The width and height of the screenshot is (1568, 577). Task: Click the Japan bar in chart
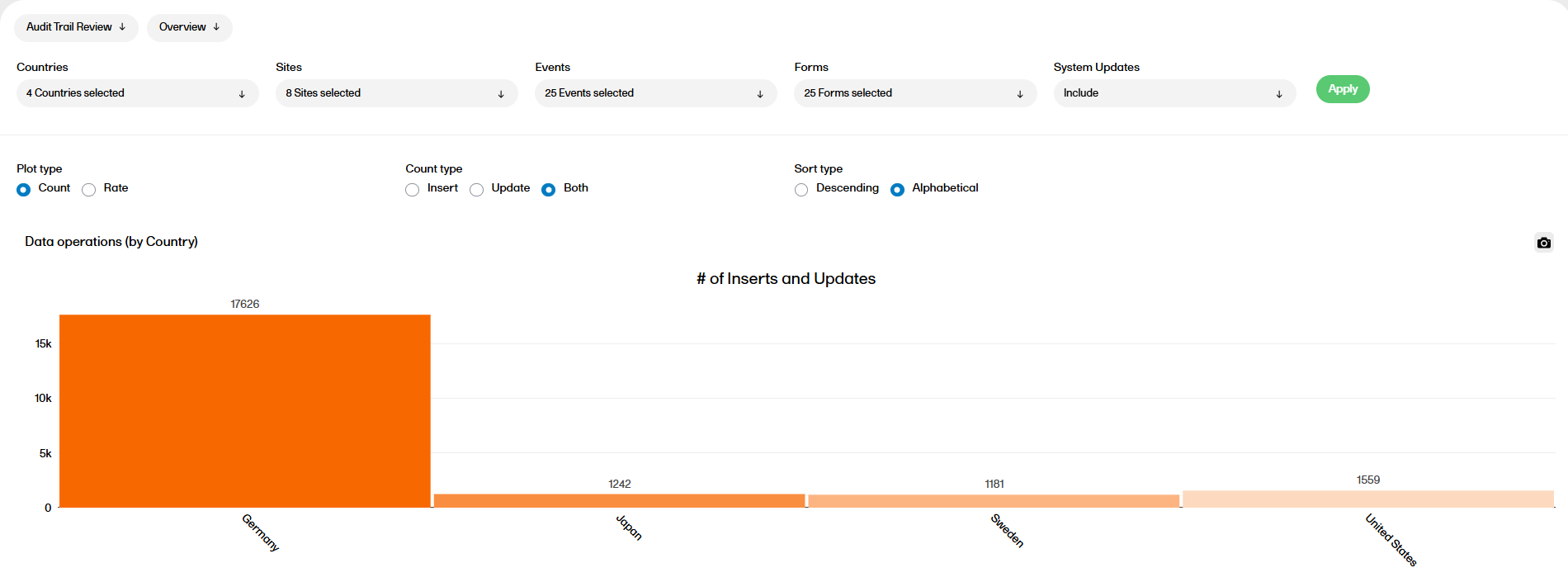coord(619,500)
